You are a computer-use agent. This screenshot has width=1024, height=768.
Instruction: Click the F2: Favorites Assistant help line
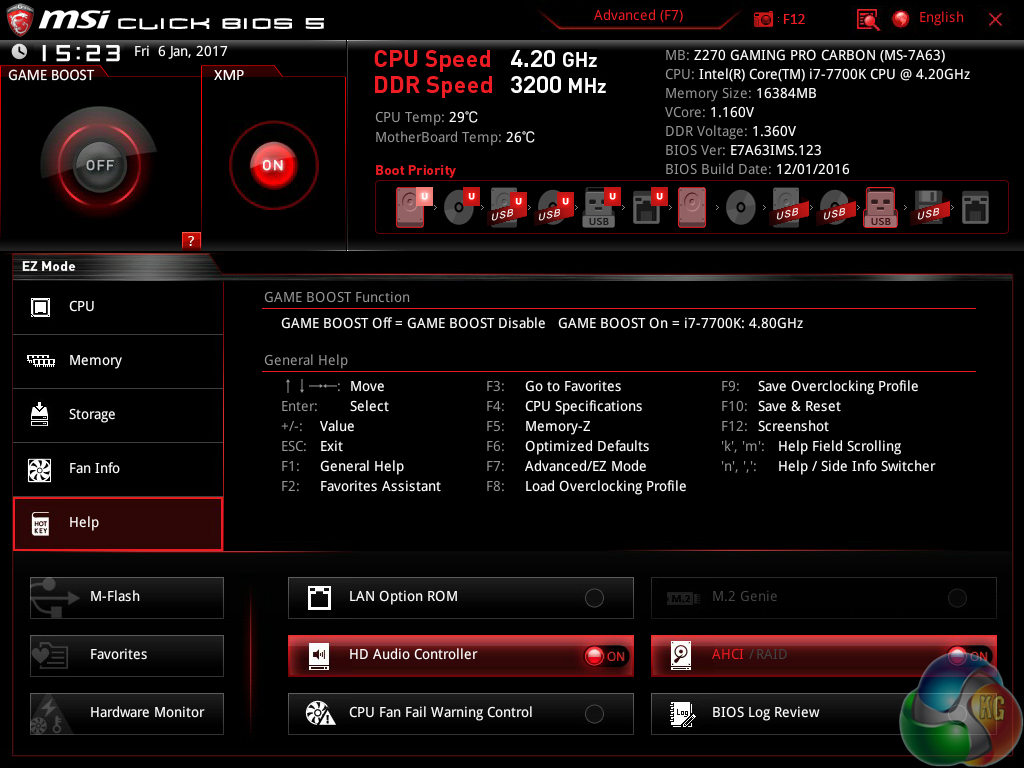pyautogui.click(x=361, y=487)
